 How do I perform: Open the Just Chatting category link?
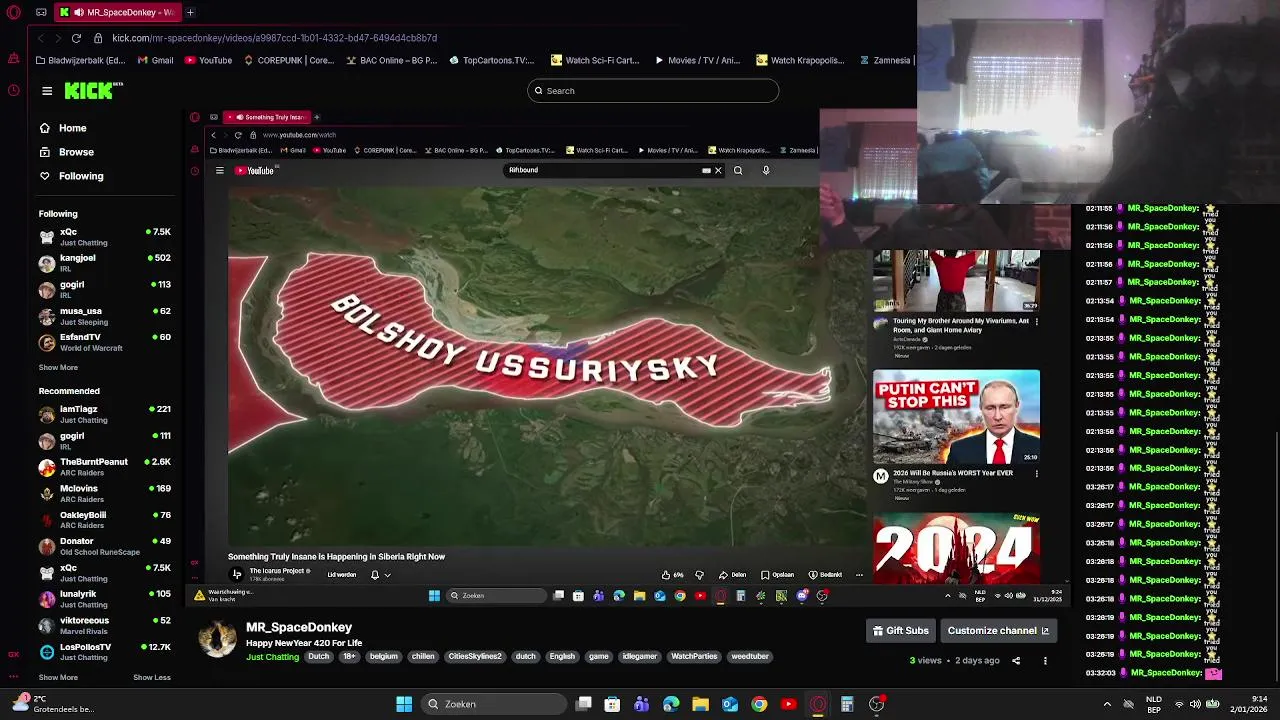272,657
